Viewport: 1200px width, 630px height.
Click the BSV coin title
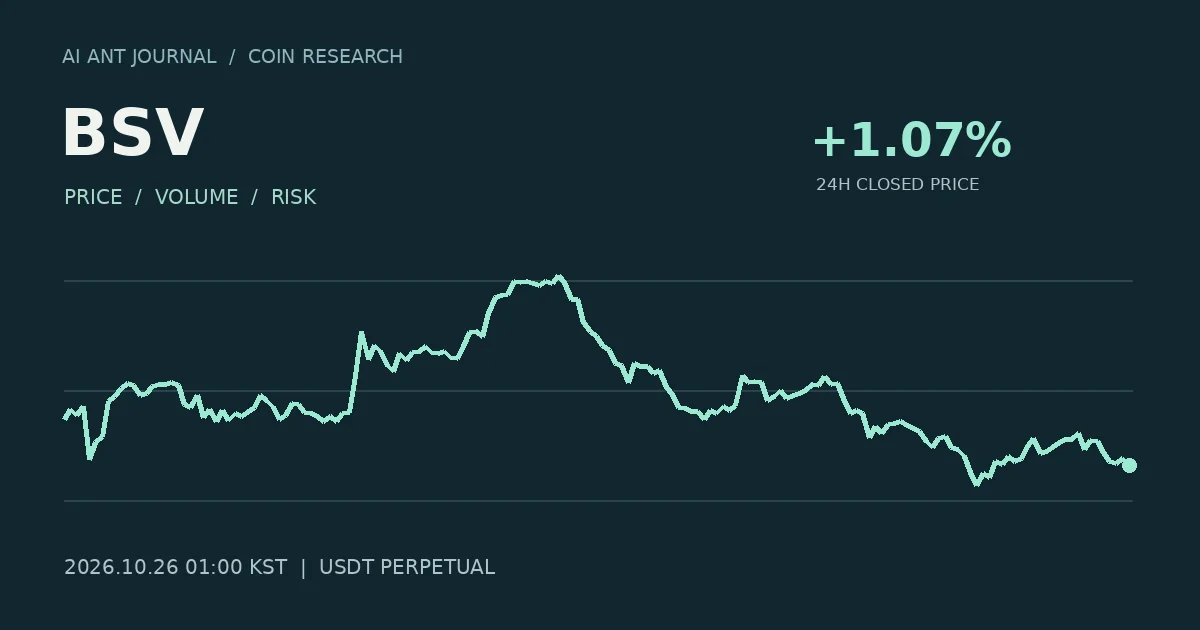(133, 133)
